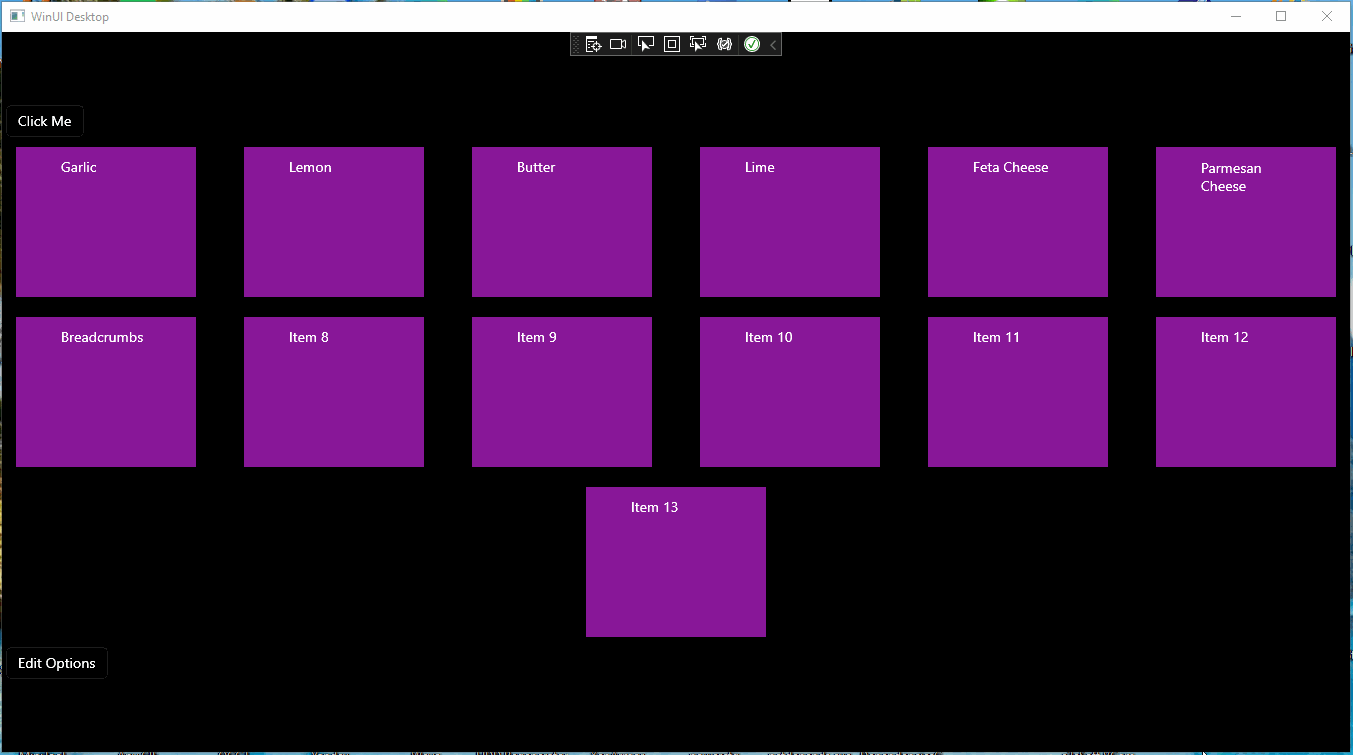This screenshot has height=755, width=1353.
Task: Enable element selection in the running app
Action: (645, 44)
